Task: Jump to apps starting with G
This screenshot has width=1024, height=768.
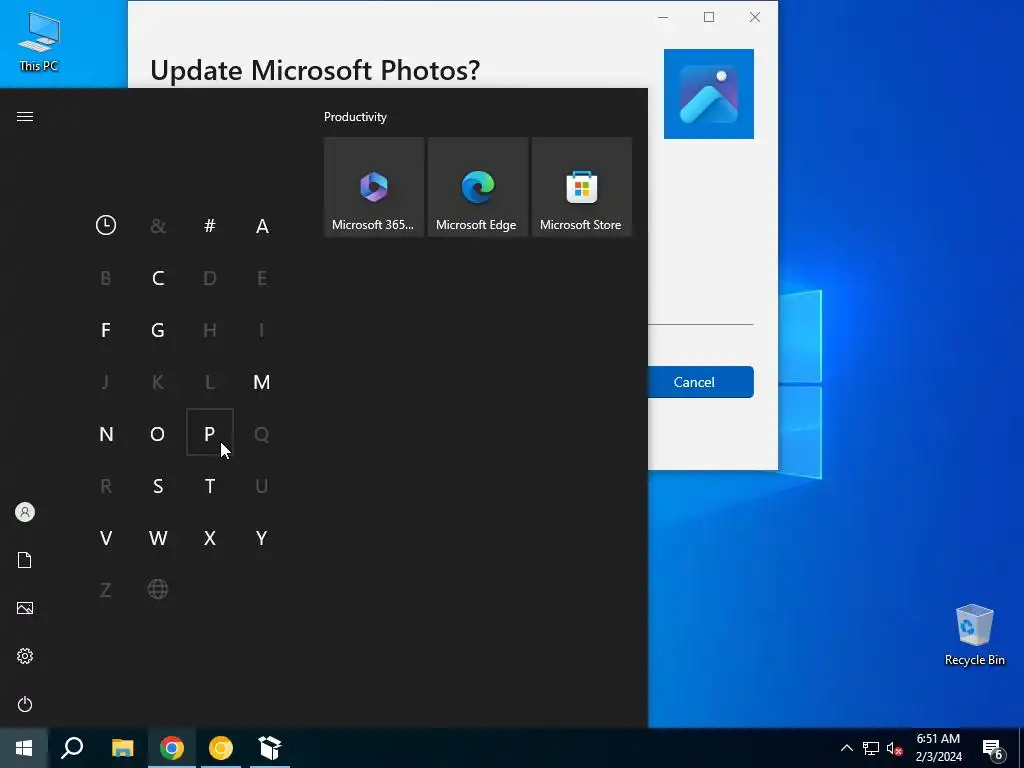Action: [157, 330]
